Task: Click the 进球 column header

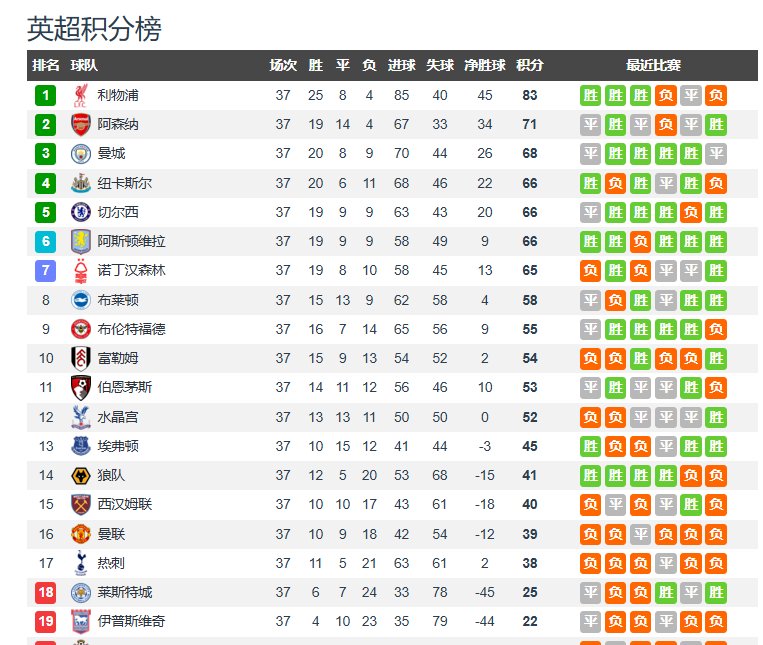Action: click(401, 66)
